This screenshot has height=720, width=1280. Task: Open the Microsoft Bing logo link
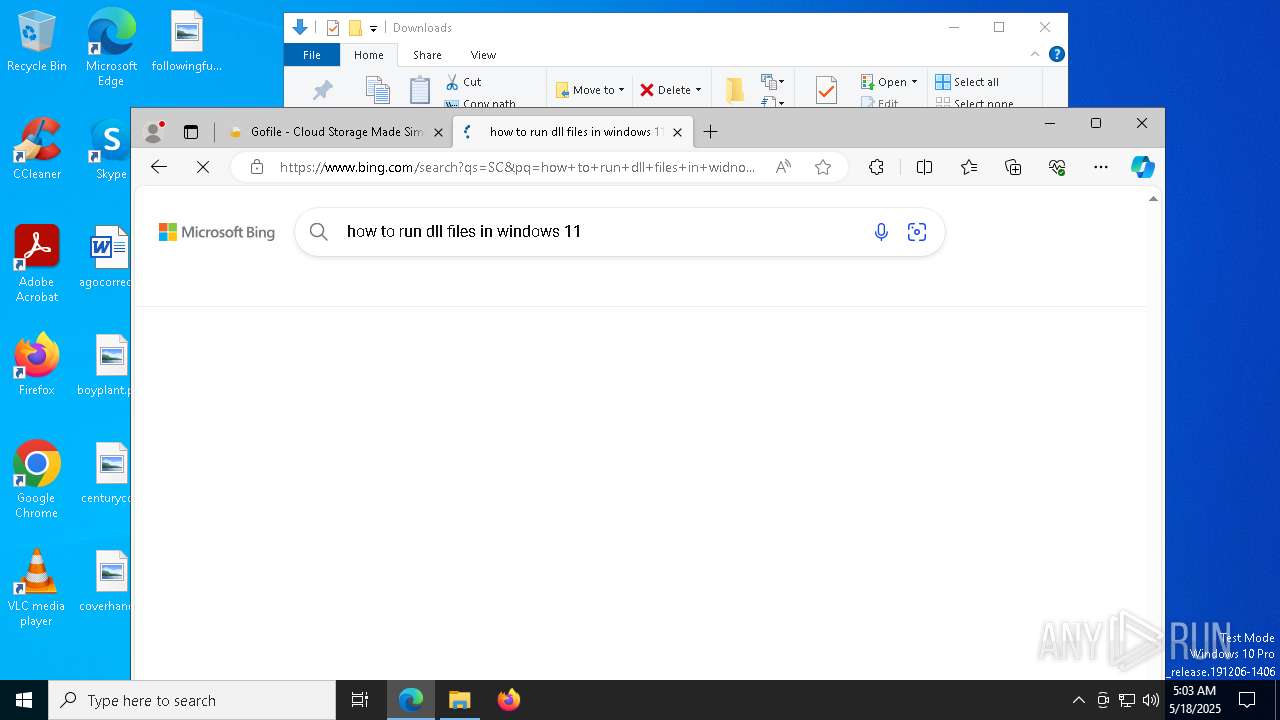point(217,232)
